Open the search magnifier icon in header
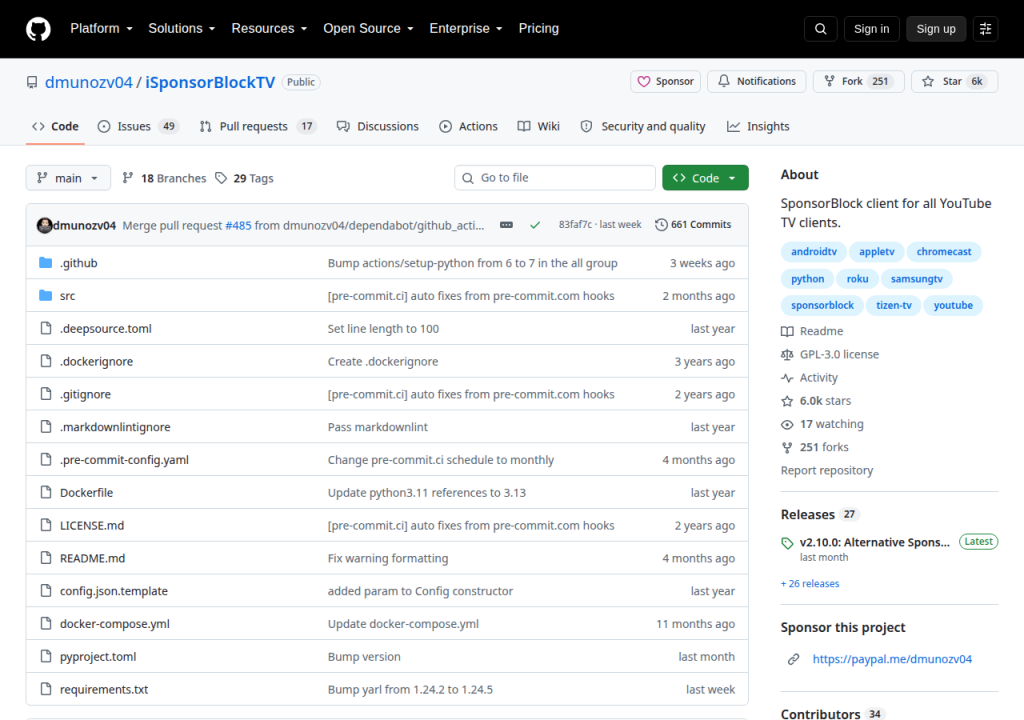The height and width of the screenshot is (720, 1024). [821, 29]
